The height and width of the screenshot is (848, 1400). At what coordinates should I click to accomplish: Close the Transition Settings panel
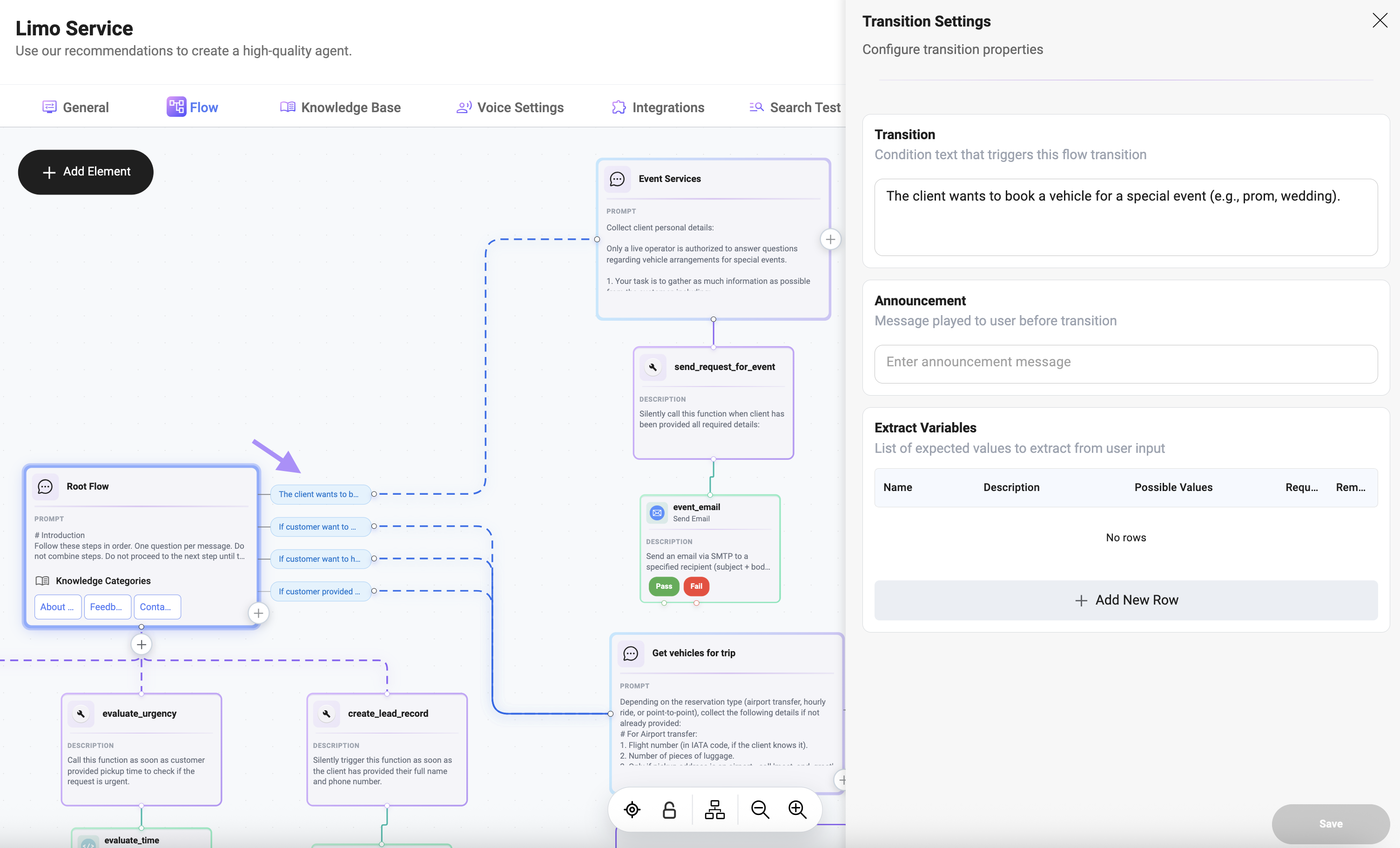tap(1380, 20)
